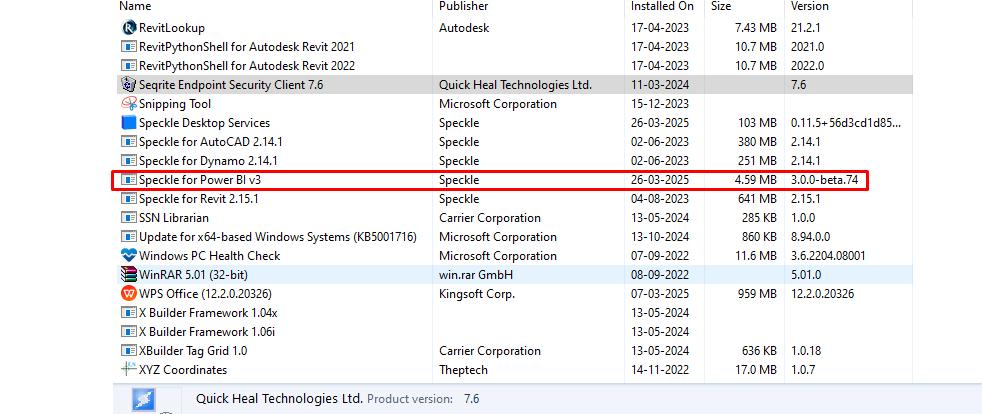Click the Windows PC Health Check heart icon
The width and height of the screenshot is (982, 414).
(x=128, y=256)
